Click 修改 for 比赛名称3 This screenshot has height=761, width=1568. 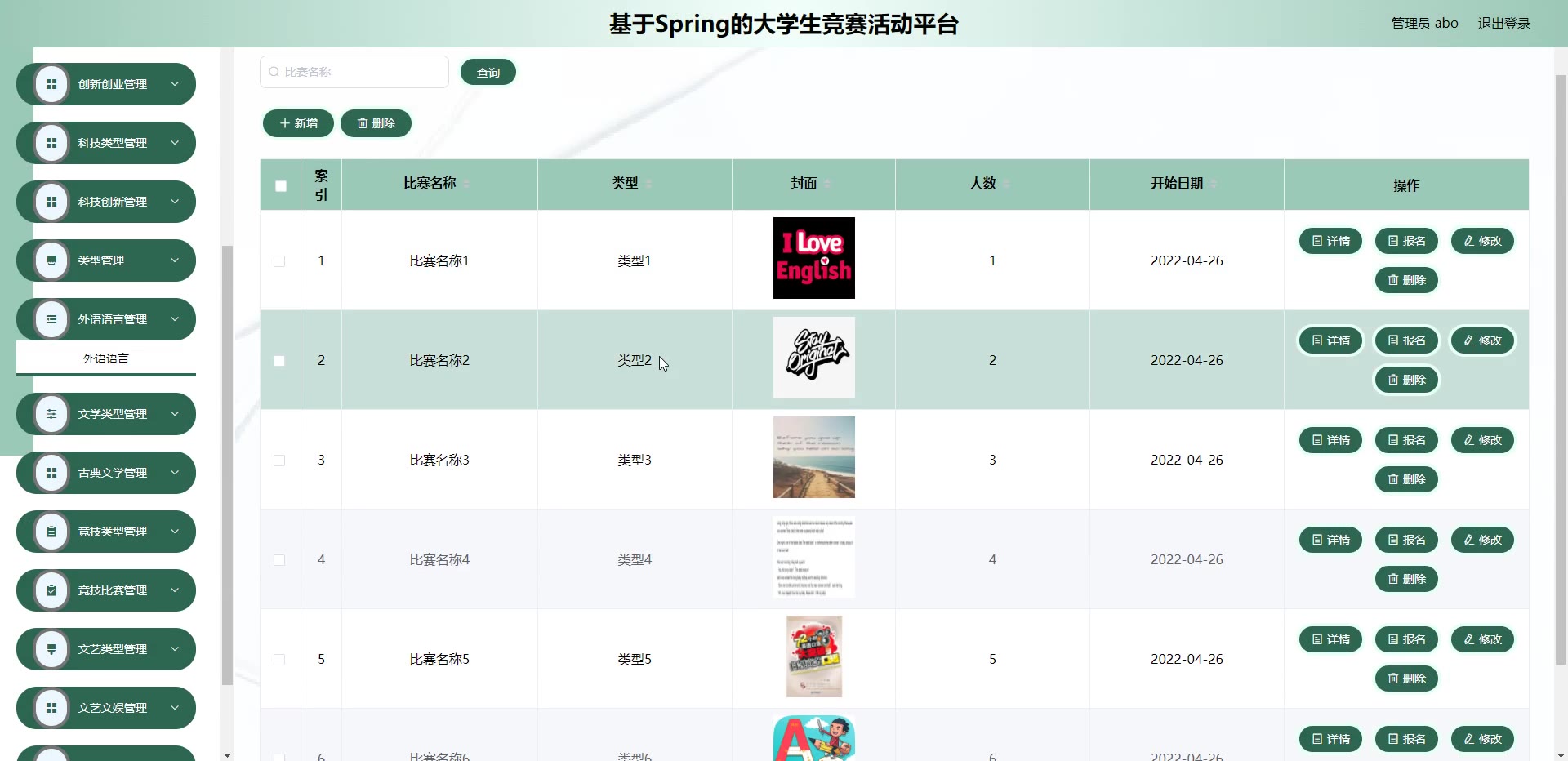[1483, 440]
